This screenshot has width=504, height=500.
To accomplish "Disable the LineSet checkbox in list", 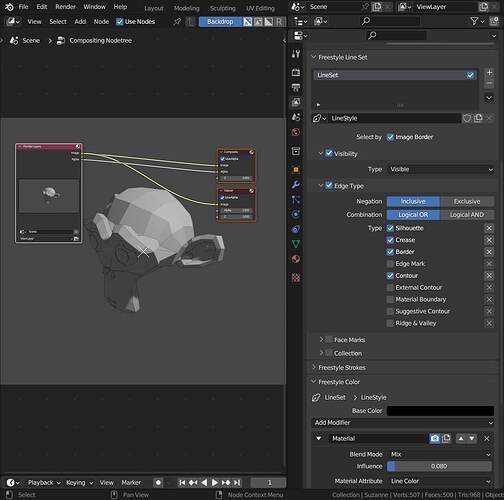I will [470, 75].
